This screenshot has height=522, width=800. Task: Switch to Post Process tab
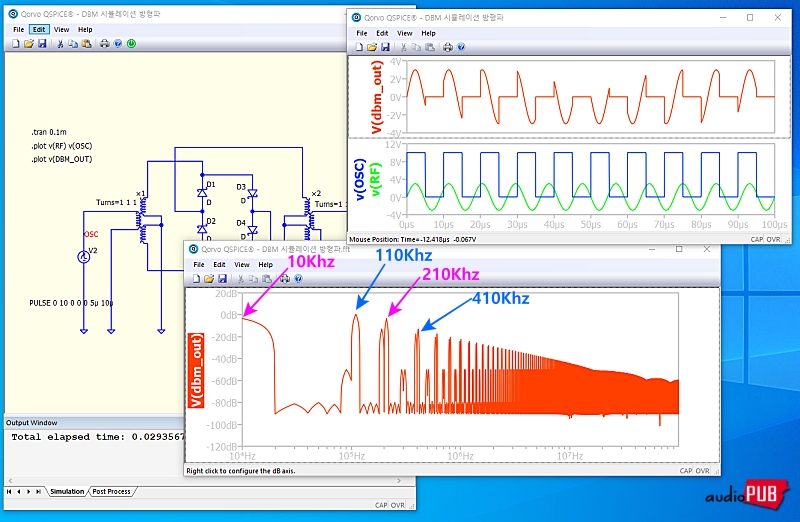tap(111, 491)
